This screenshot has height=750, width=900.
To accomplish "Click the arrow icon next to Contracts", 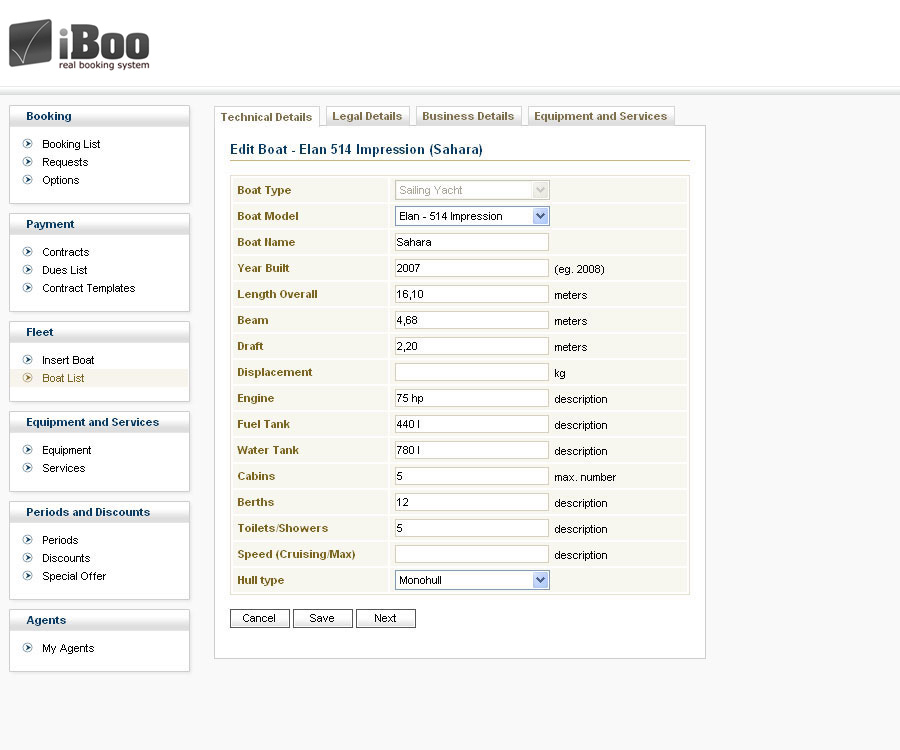I will click(x=28, y=252).
